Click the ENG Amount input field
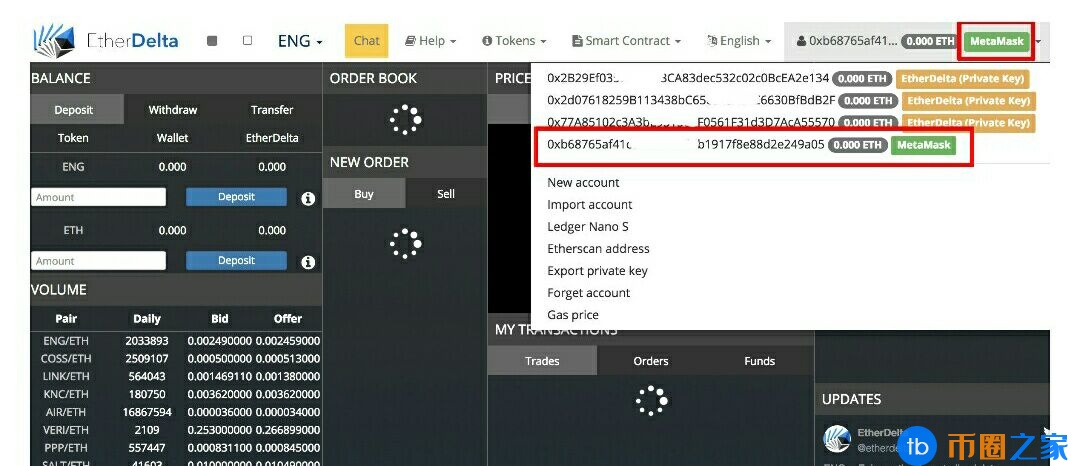 [x=98, y=198]
